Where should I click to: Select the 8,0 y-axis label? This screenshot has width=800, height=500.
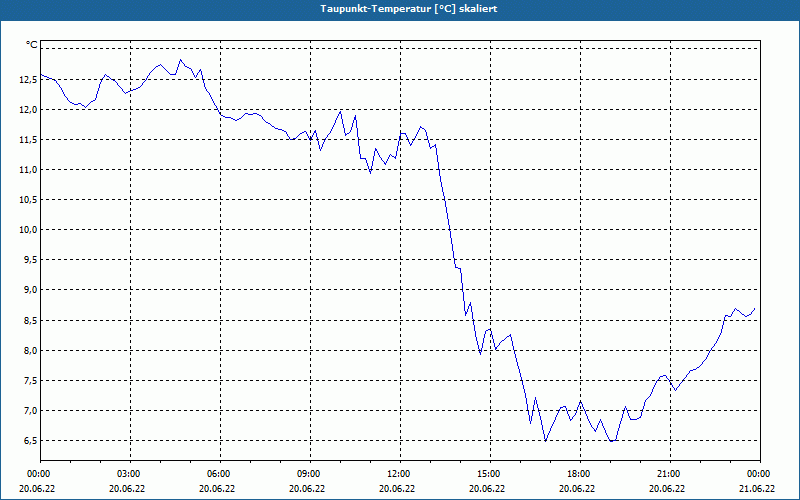(x=31, y=351)
